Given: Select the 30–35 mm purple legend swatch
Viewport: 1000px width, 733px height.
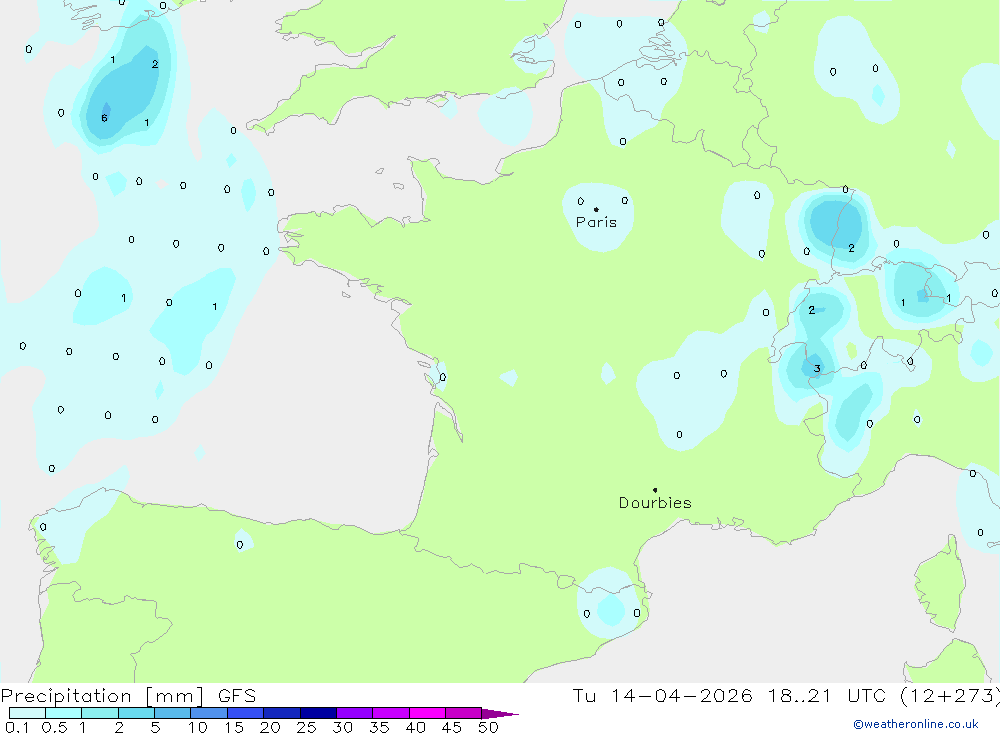Looking at the screenshot, I should point(354,713).
